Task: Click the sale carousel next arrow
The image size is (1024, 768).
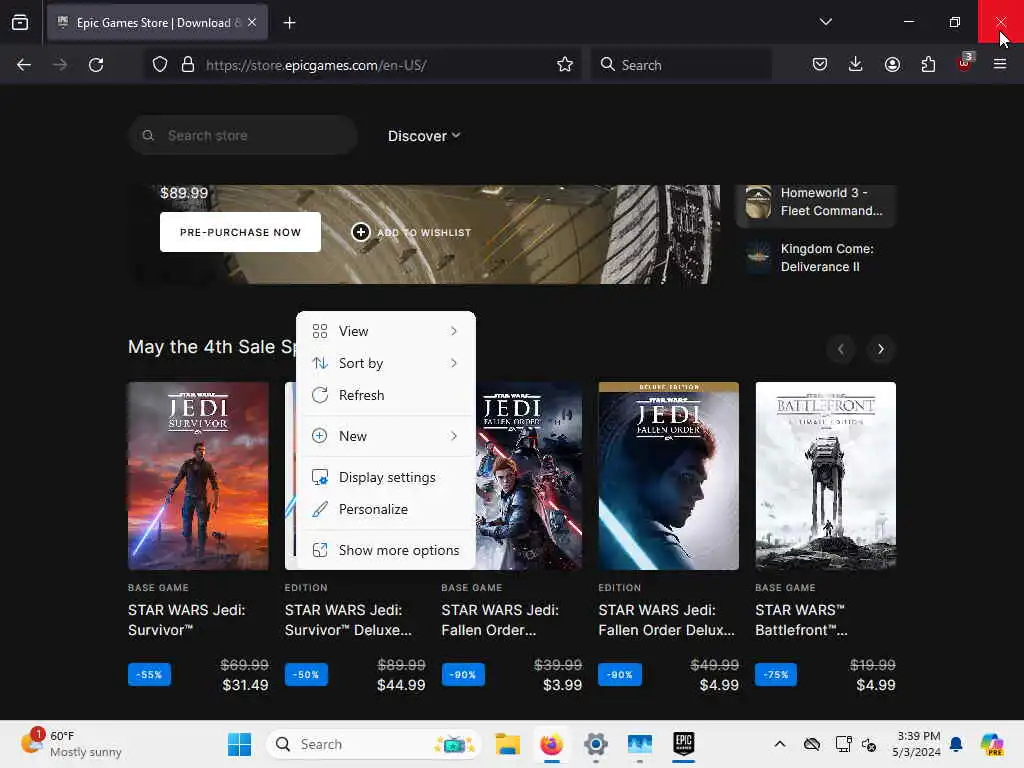Action: (881, 349)
